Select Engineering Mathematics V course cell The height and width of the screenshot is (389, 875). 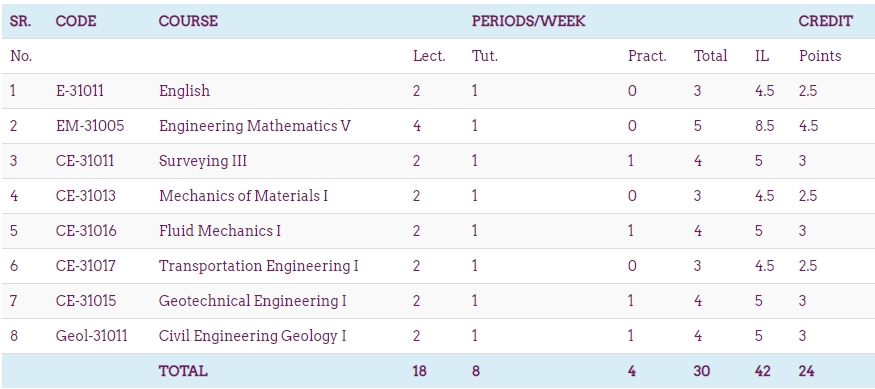(255, 126)
